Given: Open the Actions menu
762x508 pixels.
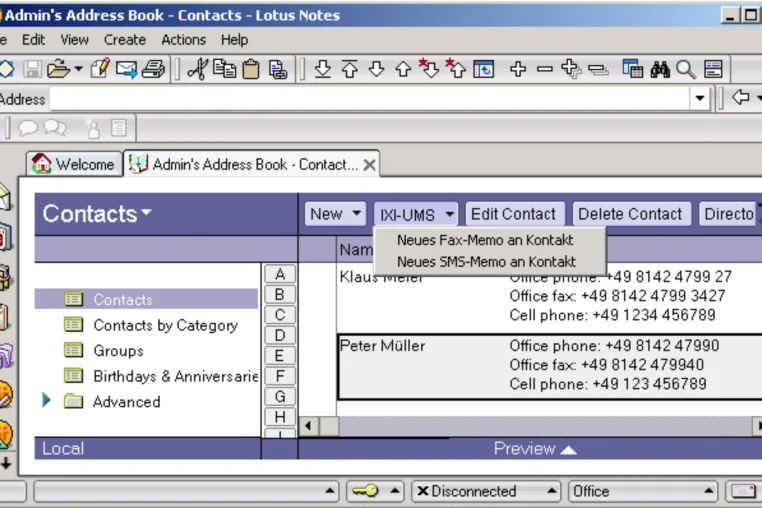Looking at the screenshot, I should (x=183, y=40).
